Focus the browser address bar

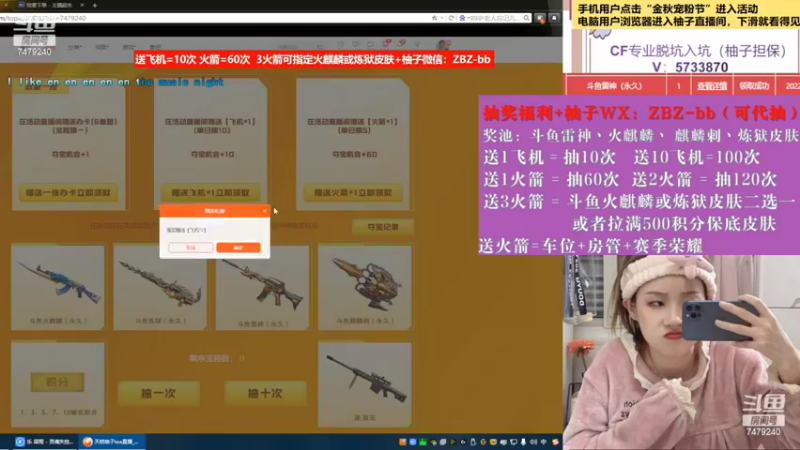pos(214,18)
